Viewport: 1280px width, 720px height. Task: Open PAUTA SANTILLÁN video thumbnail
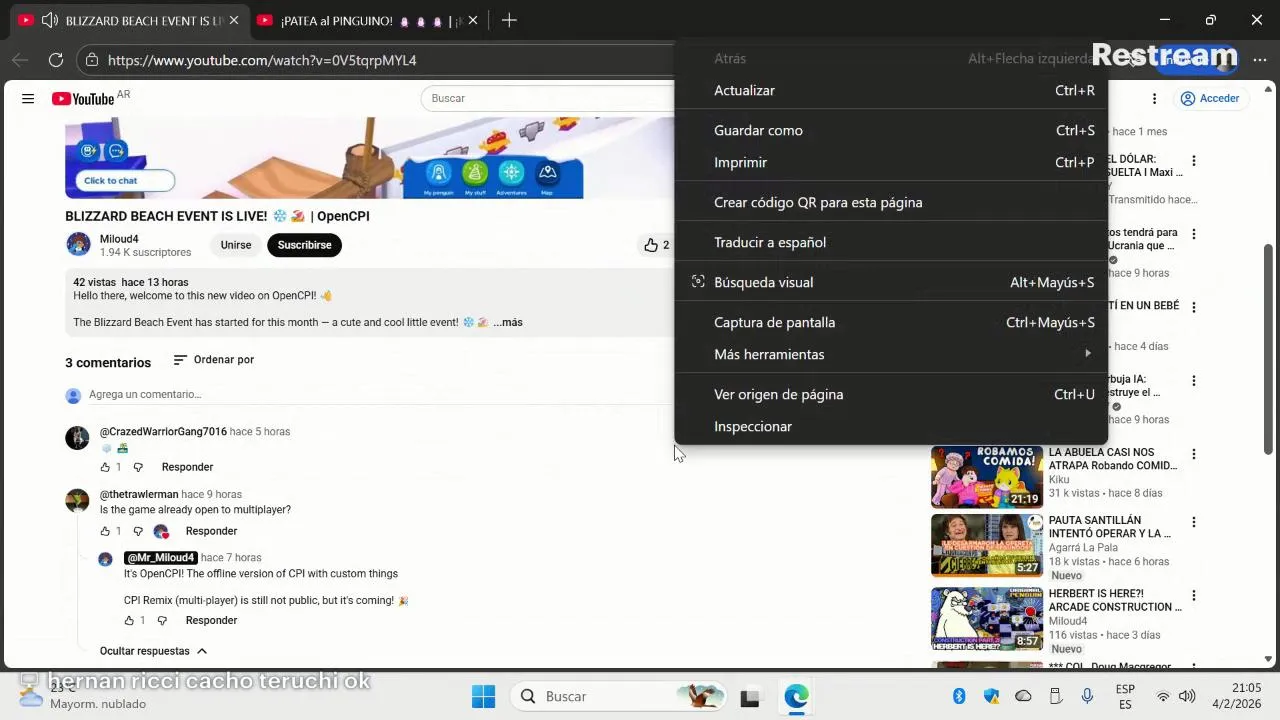(x=987, y=545)
